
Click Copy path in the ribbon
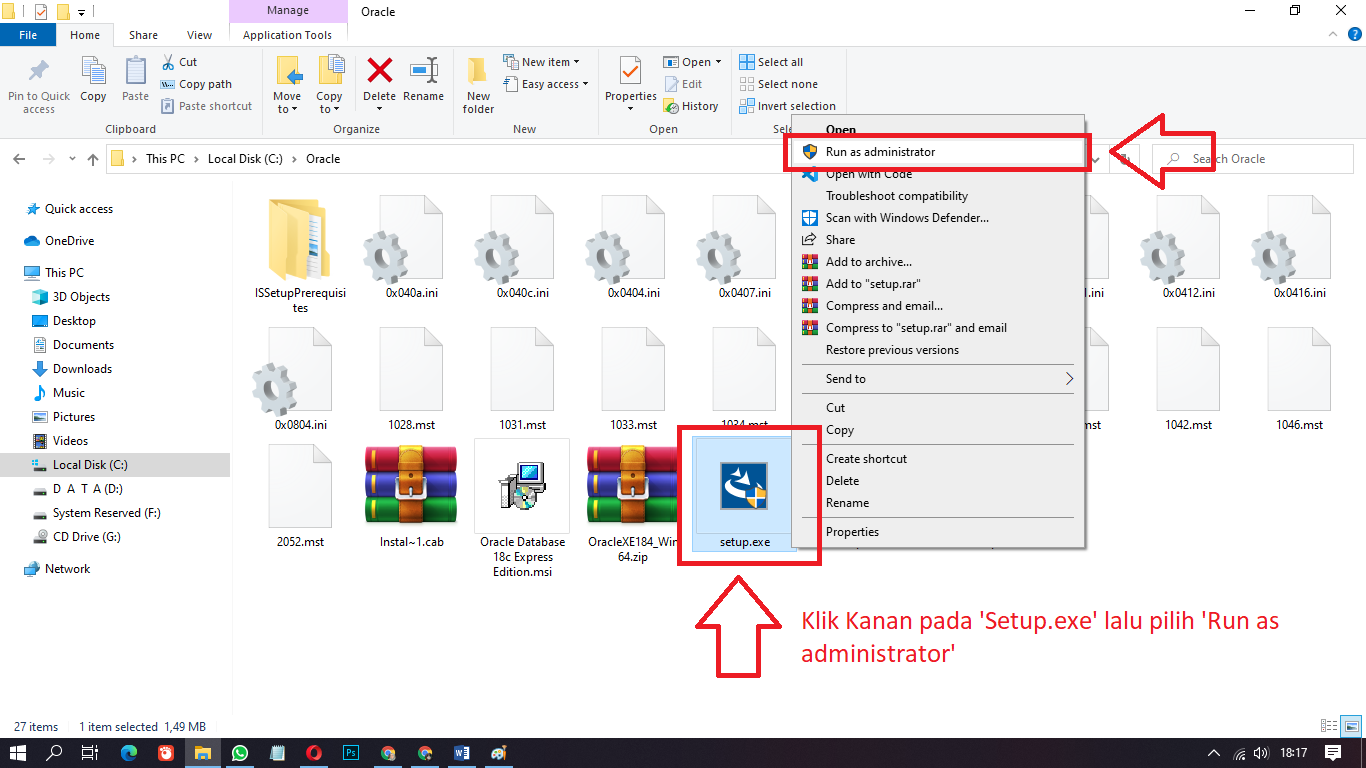pos(196,84)
